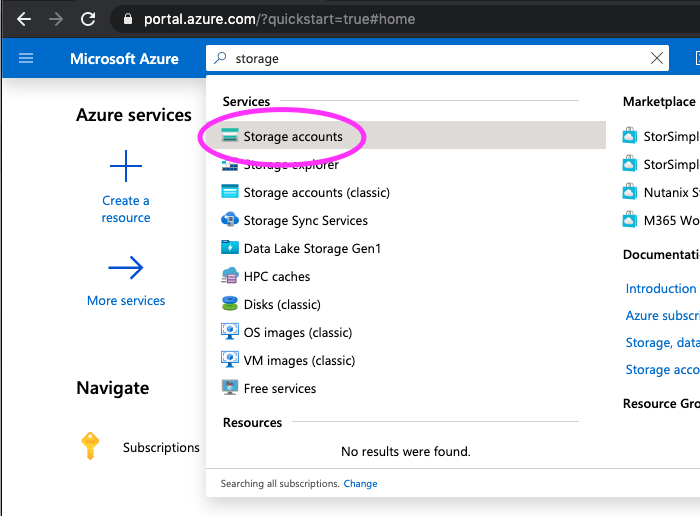Click the Disks (classic) icon

click(230, 304)
